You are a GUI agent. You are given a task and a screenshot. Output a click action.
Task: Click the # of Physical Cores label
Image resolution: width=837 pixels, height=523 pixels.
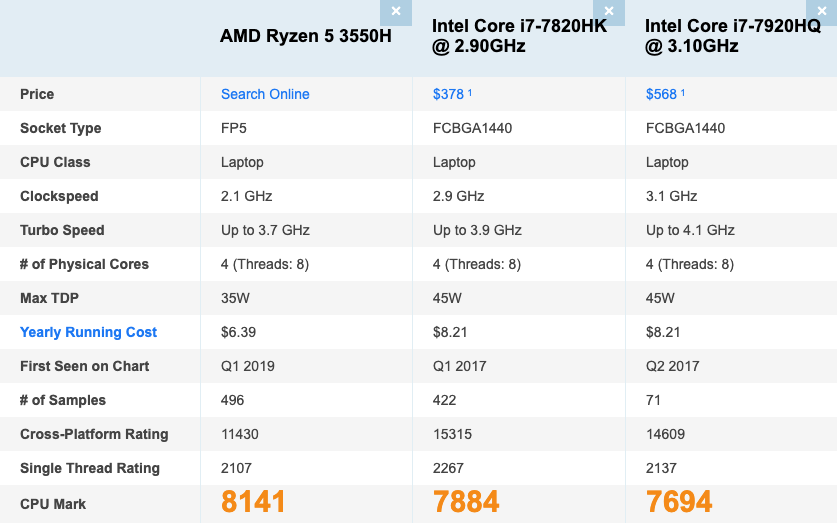(x=84, y=264)
